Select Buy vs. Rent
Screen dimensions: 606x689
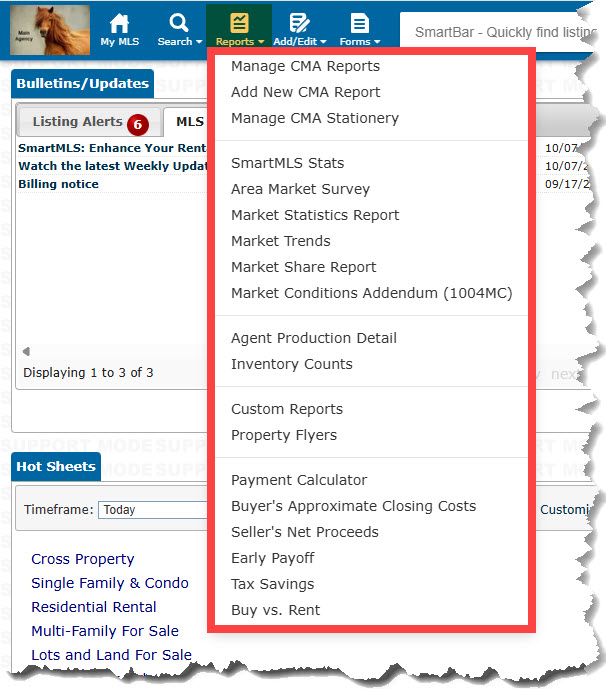(x=276, y=610)
